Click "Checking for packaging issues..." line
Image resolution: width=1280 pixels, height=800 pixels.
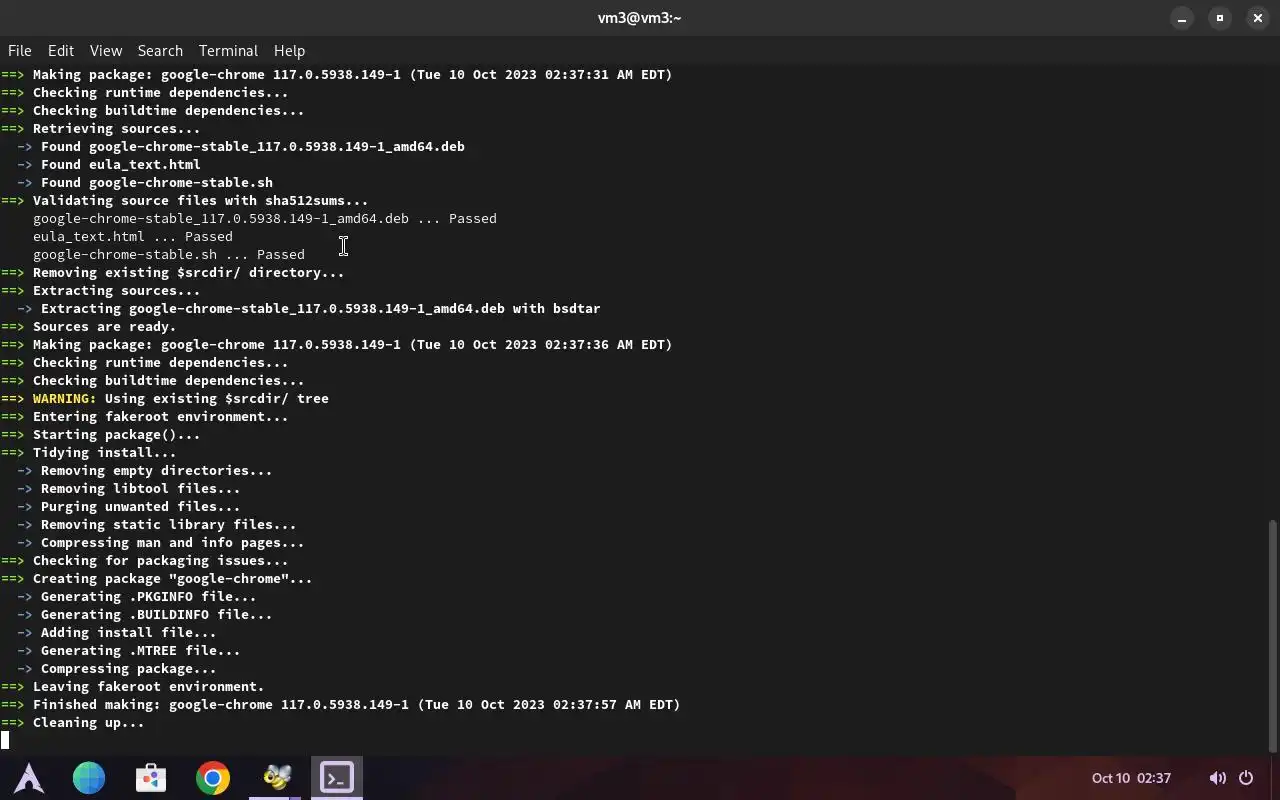coord(160,560)
